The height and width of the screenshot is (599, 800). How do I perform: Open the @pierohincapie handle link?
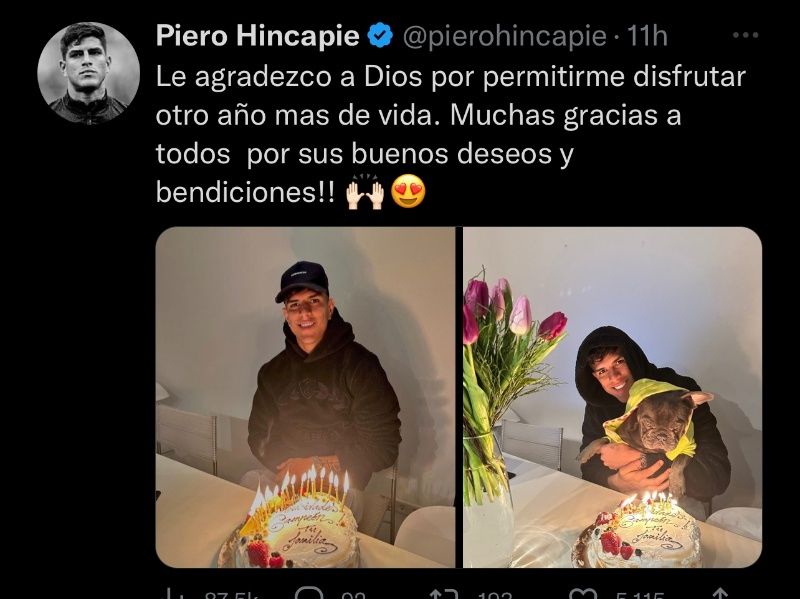505,36
